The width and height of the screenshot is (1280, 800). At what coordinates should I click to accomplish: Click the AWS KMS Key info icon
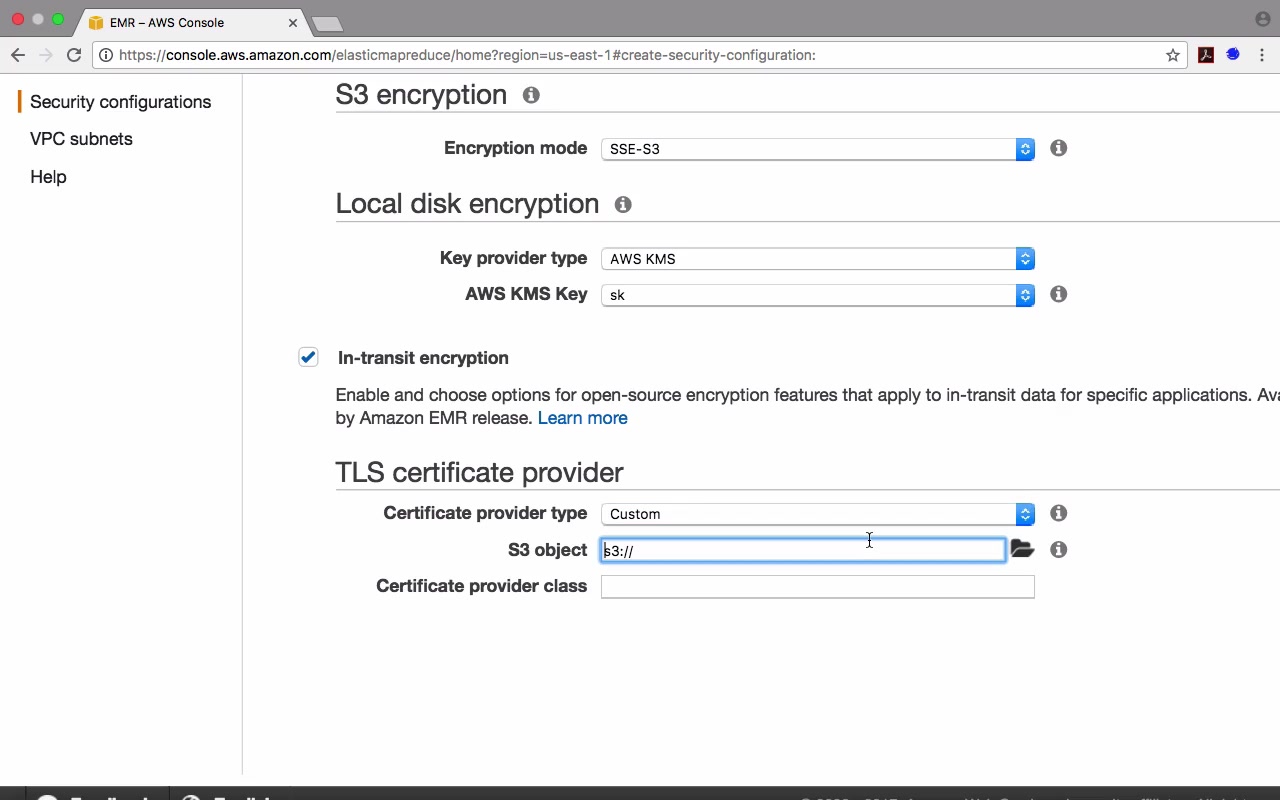1058,294
